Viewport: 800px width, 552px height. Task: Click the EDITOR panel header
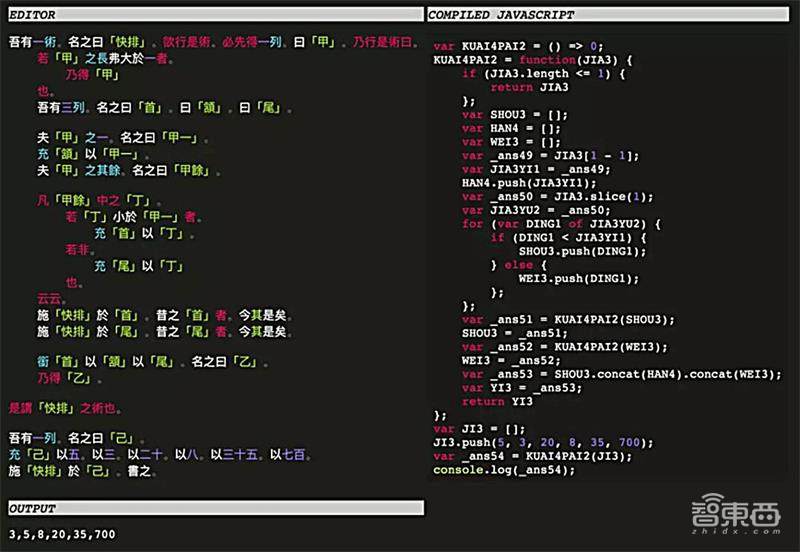point(33,15)
